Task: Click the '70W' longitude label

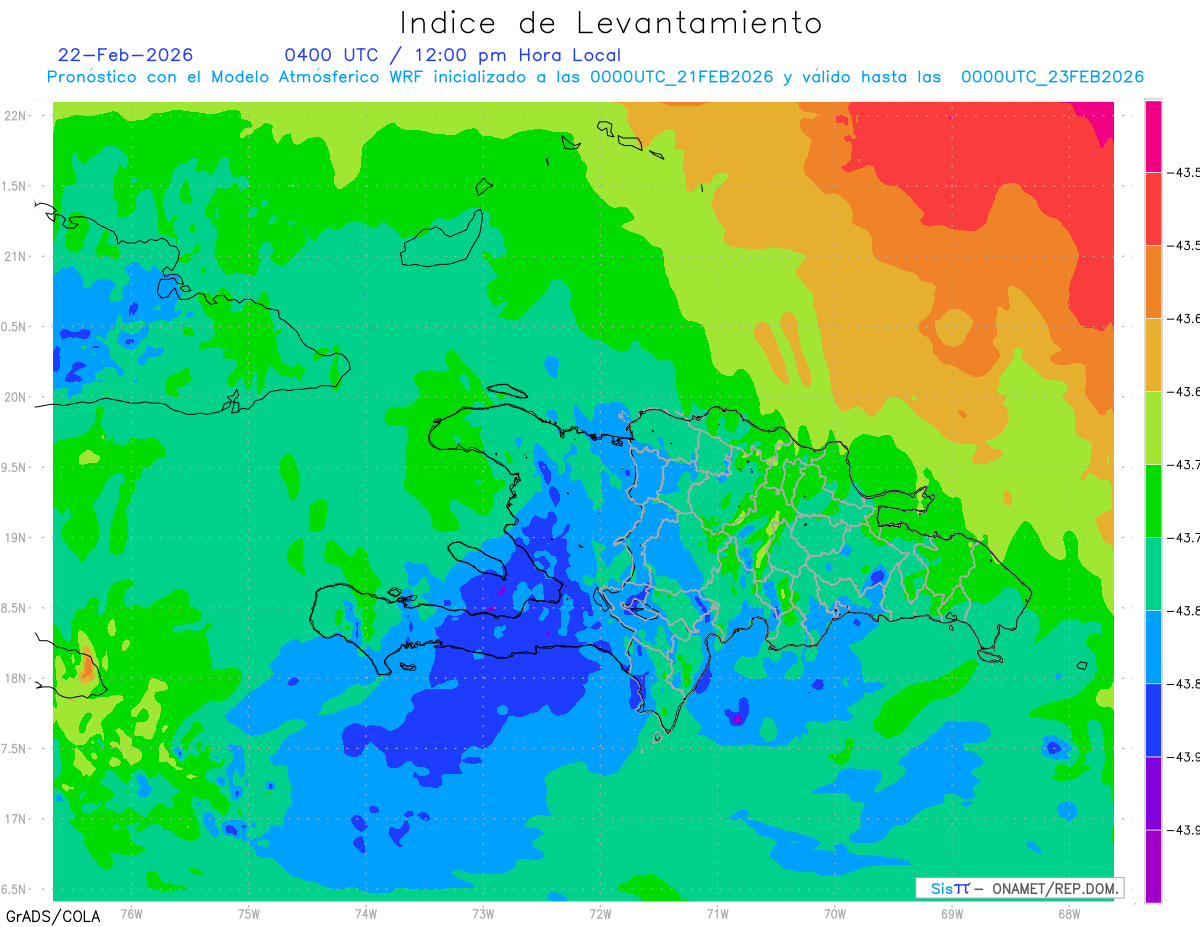Action: (835, 913)
